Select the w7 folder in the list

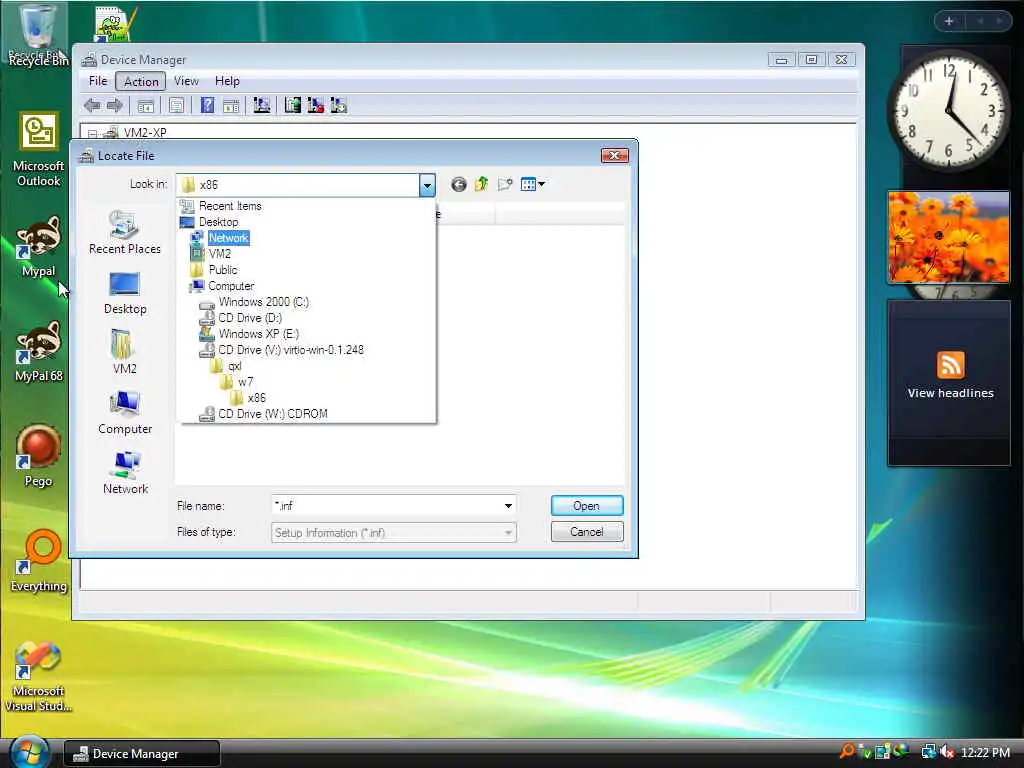click(245, 382)
